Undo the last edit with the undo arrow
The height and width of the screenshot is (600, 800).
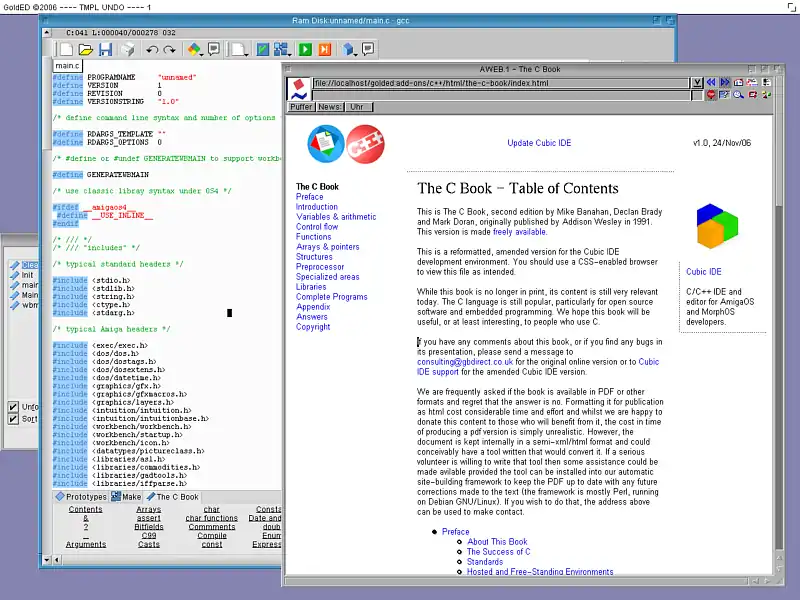(152, 49)
